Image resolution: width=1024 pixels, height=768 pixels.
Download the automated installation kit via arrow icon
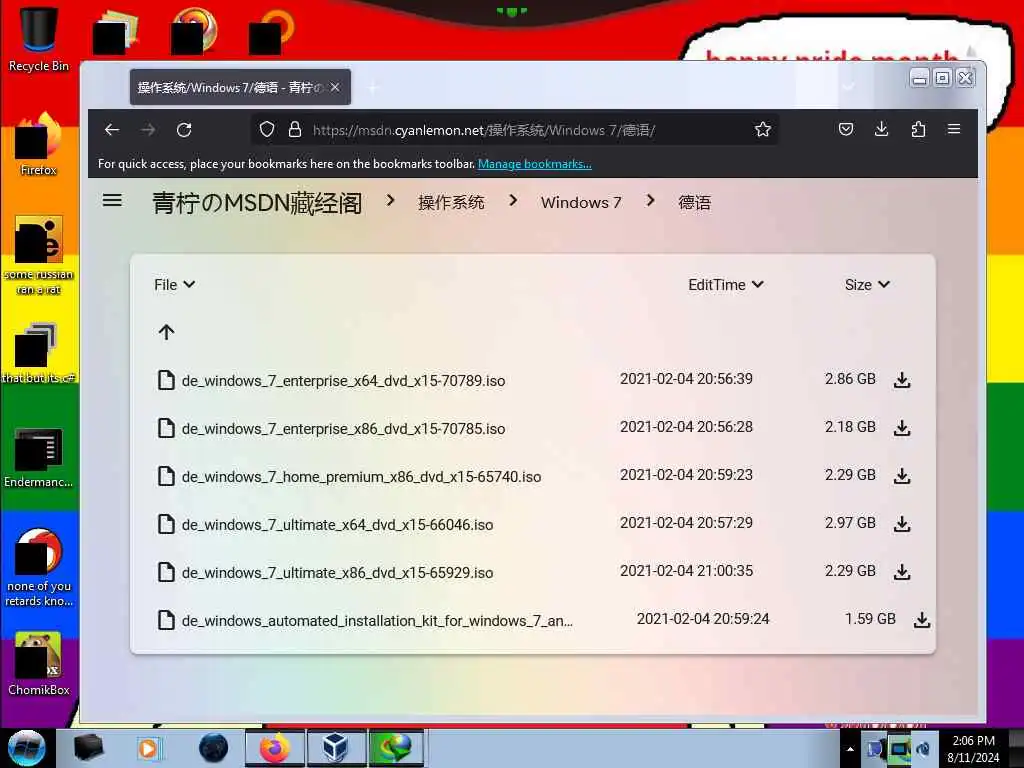coord(921,620)
